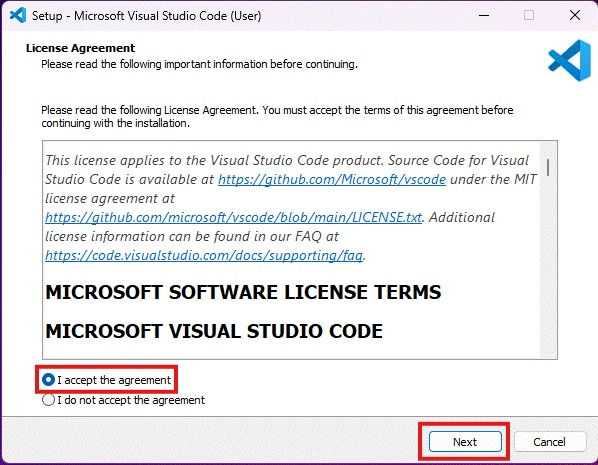Screen dimensions: 598x465
Task: Click the 'I do not accept the agreement' label text
Action: tap(131, 400)
